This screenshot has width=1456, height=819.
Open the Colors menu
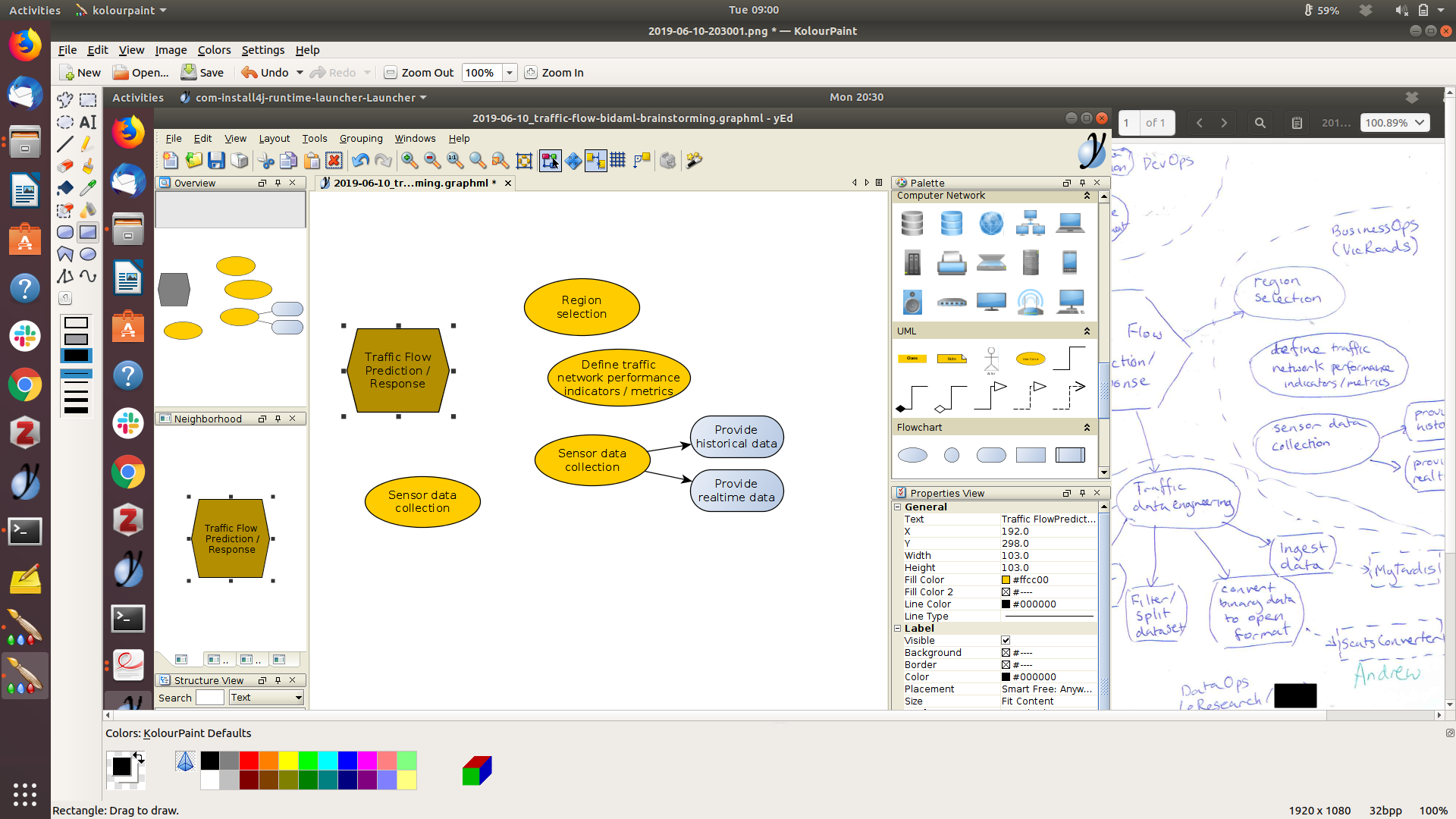click(214, 50)
